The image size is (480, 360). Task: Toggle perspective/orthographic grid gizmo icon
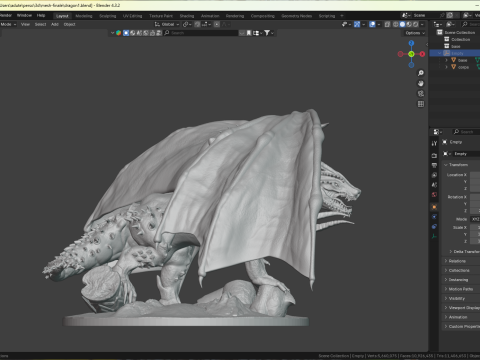click(421, 104)
